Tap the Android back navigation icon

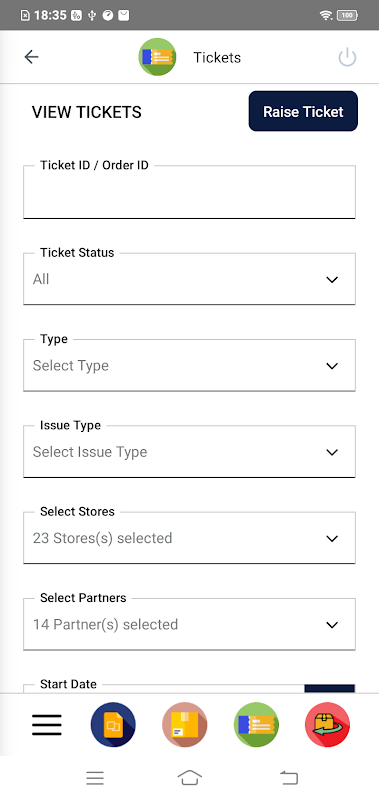pyautogui.click(x=289, y=778)
